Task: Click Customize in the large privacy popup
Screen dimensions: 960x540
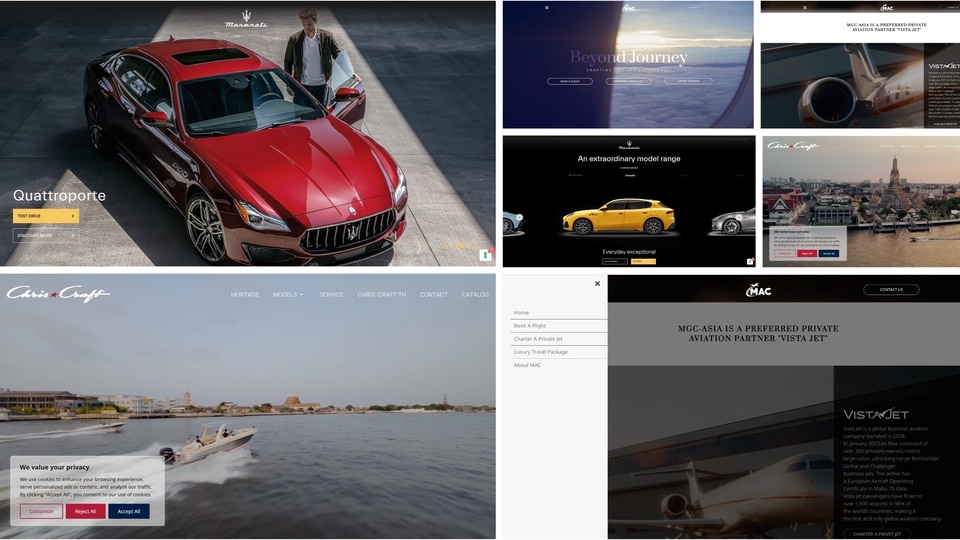Action: tap(41, 511)
